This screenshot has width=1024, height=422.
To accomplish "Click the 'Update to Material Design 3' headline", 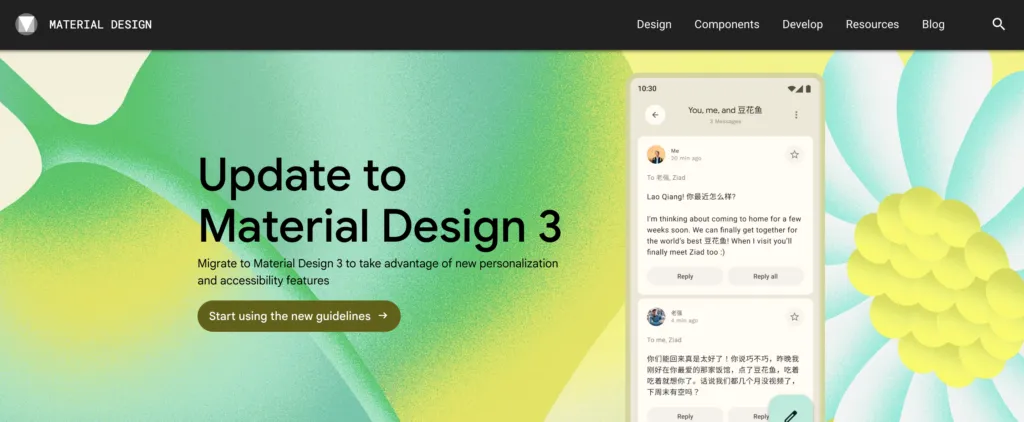I will (379, 201).
